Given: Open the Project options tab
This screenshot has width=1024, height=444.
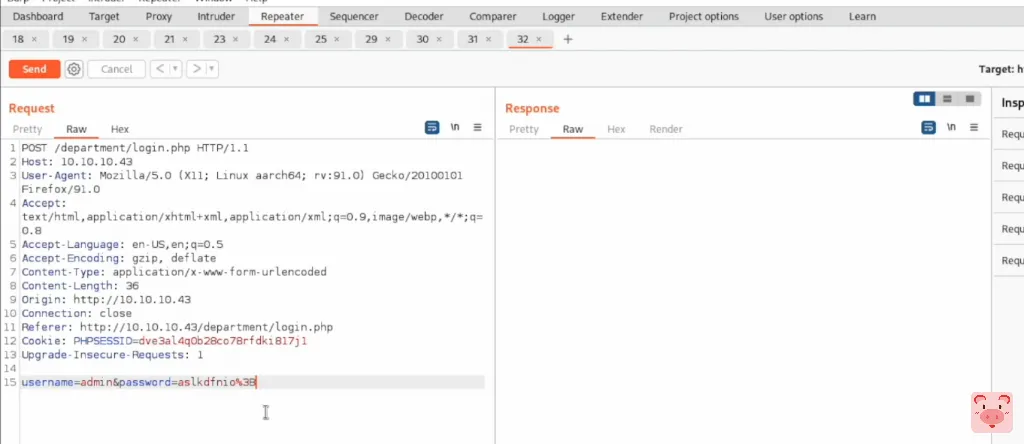Looking at the screenshot, I should tap(703, 16).
